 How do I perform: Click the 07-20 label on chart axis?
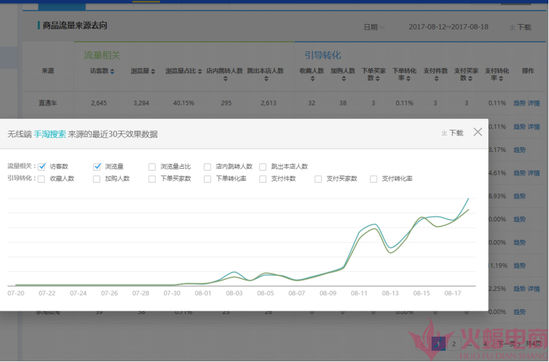click(16, 293)
